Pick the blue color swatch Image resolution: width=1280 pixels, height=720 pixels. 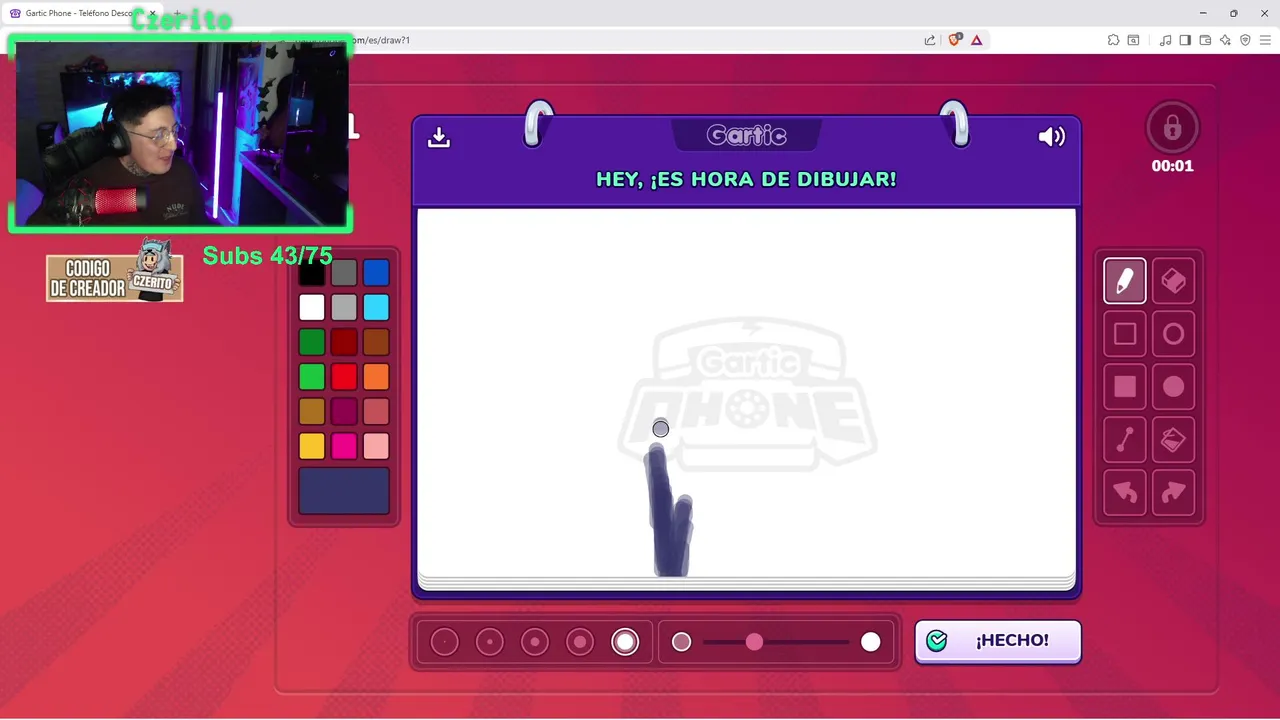pos(376,273)
